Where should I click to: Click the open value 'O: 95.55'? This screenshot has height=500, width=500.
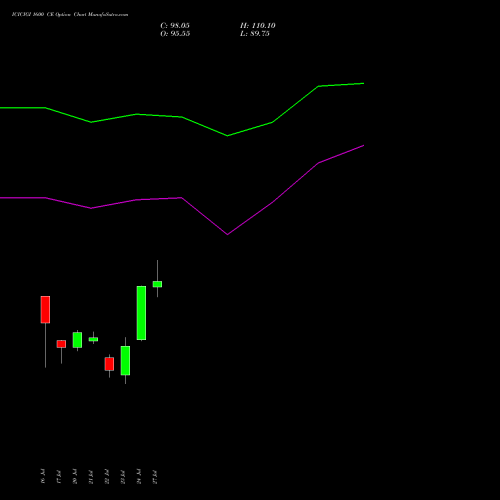point(175,34)
